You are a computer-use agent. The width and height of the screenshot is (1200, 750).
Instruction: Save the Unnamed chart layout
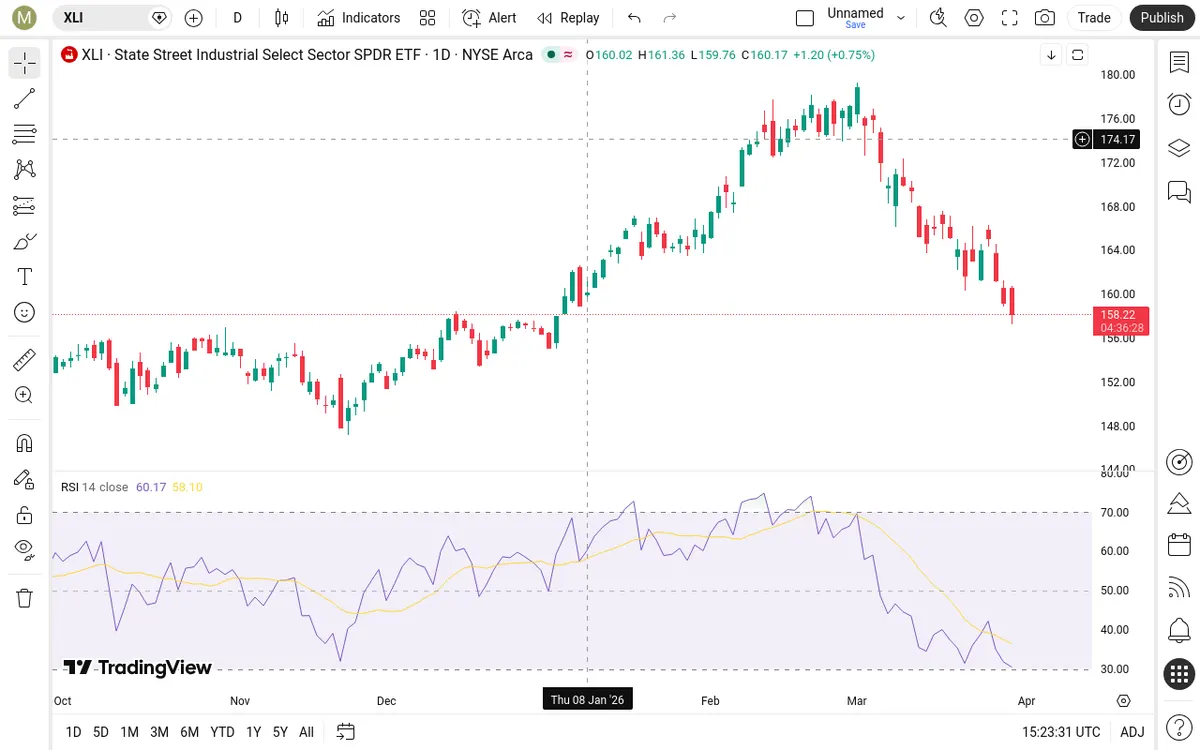(x=855, y=25)
